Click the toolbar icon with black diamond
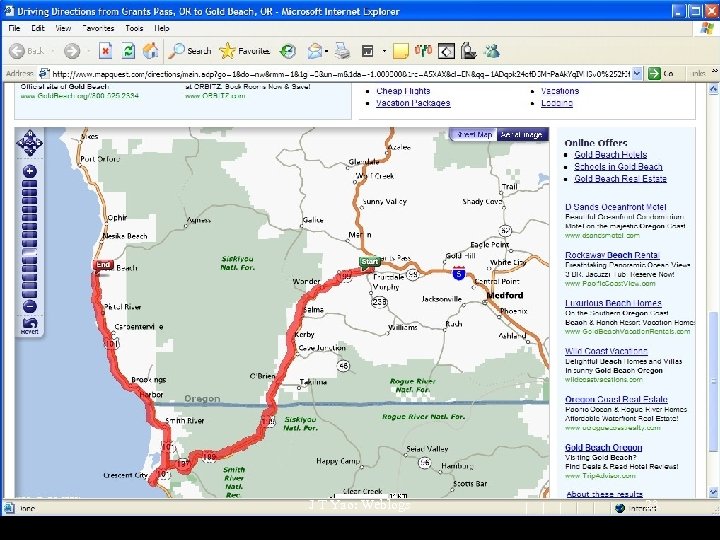This screenshot has width=720, height=540. pyautogui.click(x=446, y=51)
